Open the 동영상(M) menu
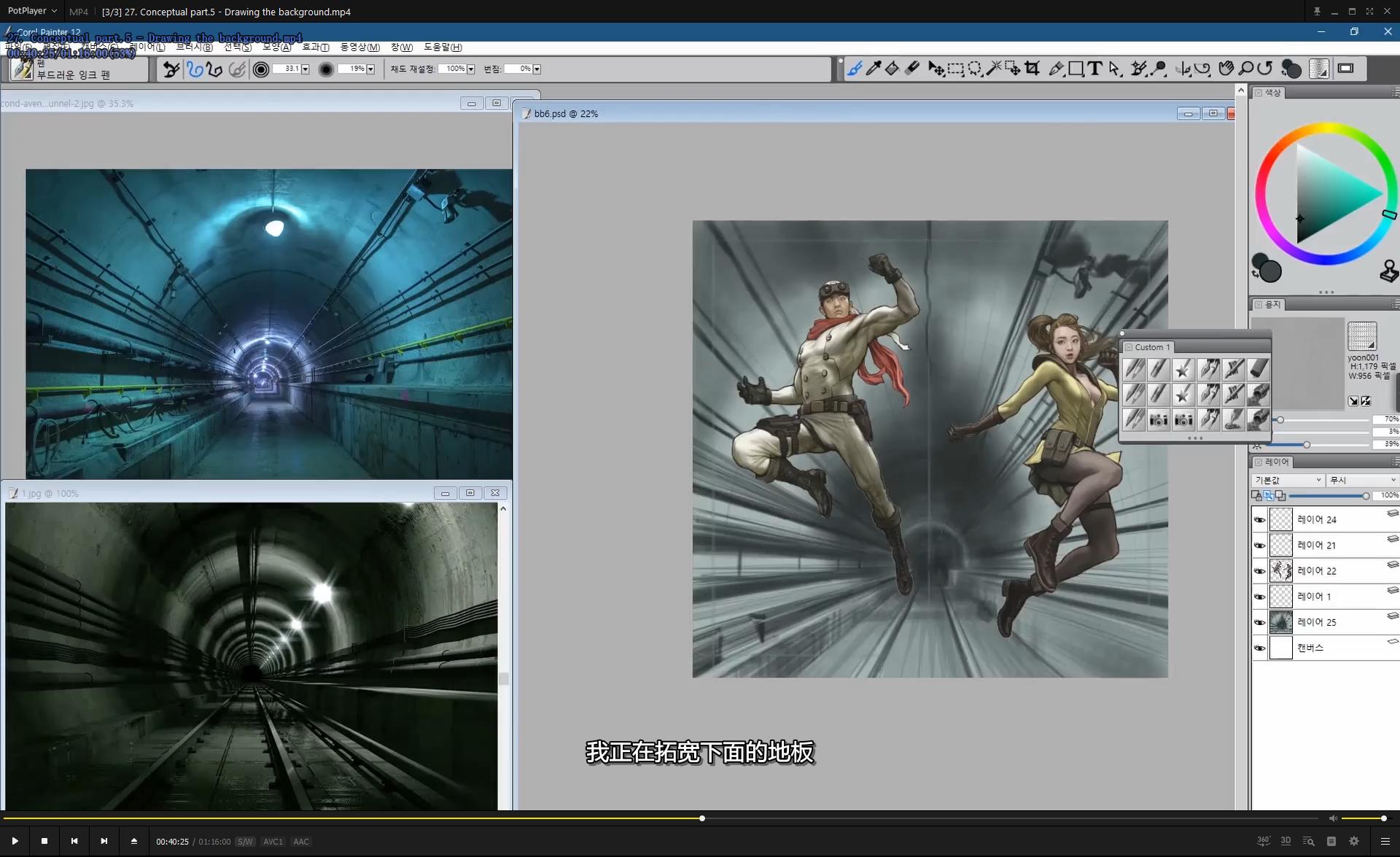The height and width of the screenshot is (857, 1400). (x=359, y=47)
